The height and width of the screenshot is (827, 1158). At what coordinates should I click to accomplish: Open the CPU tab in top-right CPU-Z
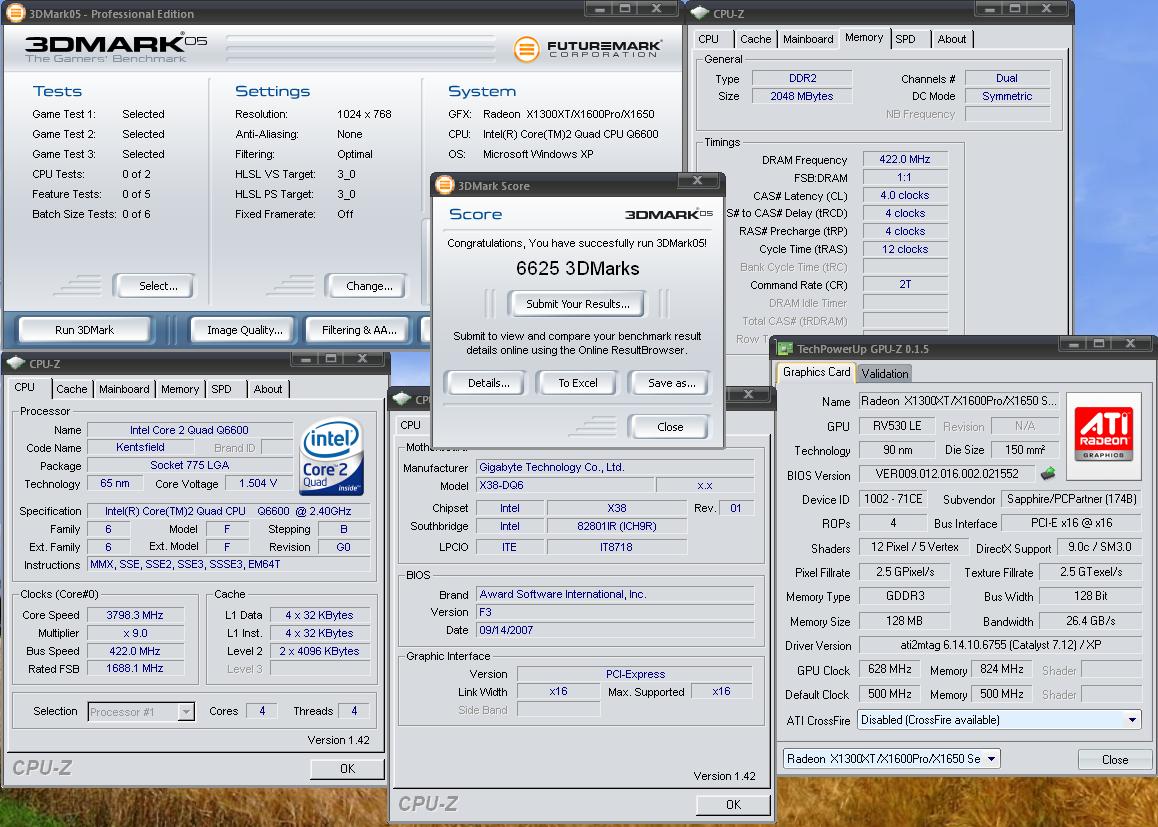click(x=708, y=39)
